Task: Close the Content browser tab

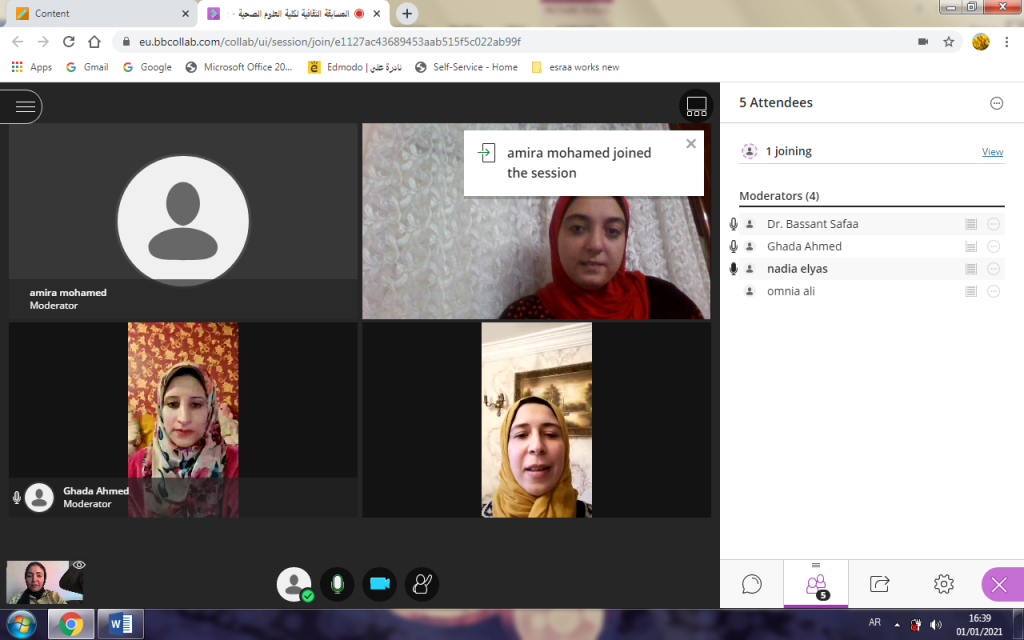Action: click(x=185, y=13)
